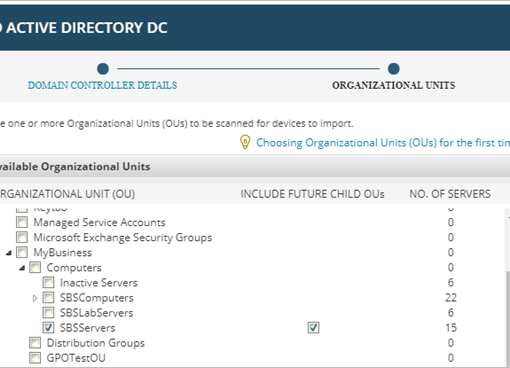Screen dimensions: 510x368
Task: Click the Domain Controller Details step dot
Action: [103, 69]
